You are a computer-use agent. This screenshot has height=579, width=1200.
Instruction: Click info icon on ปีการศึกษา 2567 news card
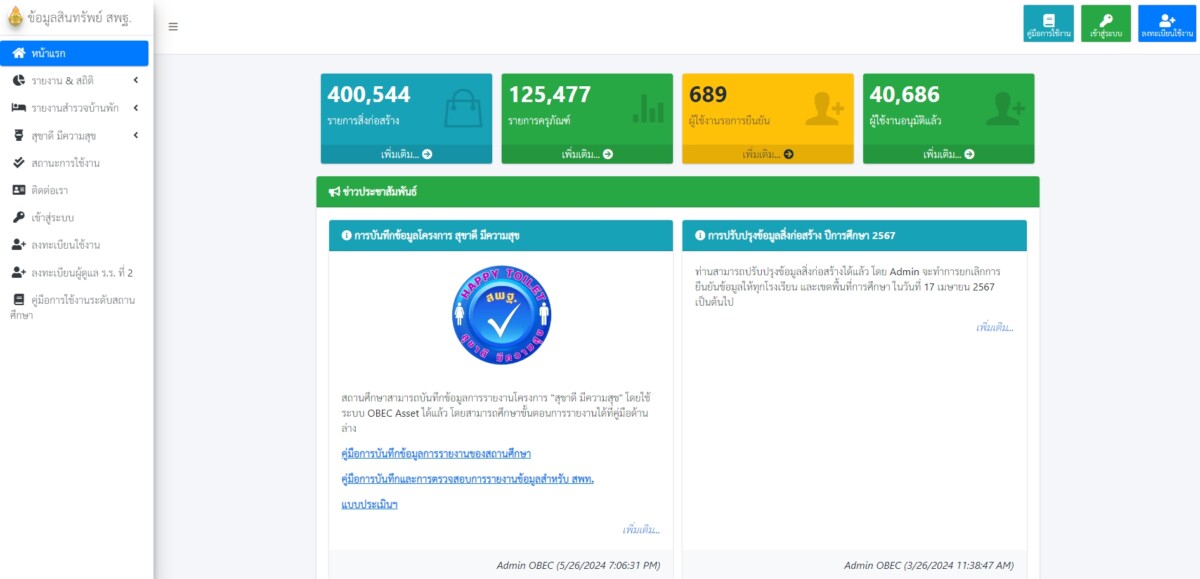tap(700, 236)
